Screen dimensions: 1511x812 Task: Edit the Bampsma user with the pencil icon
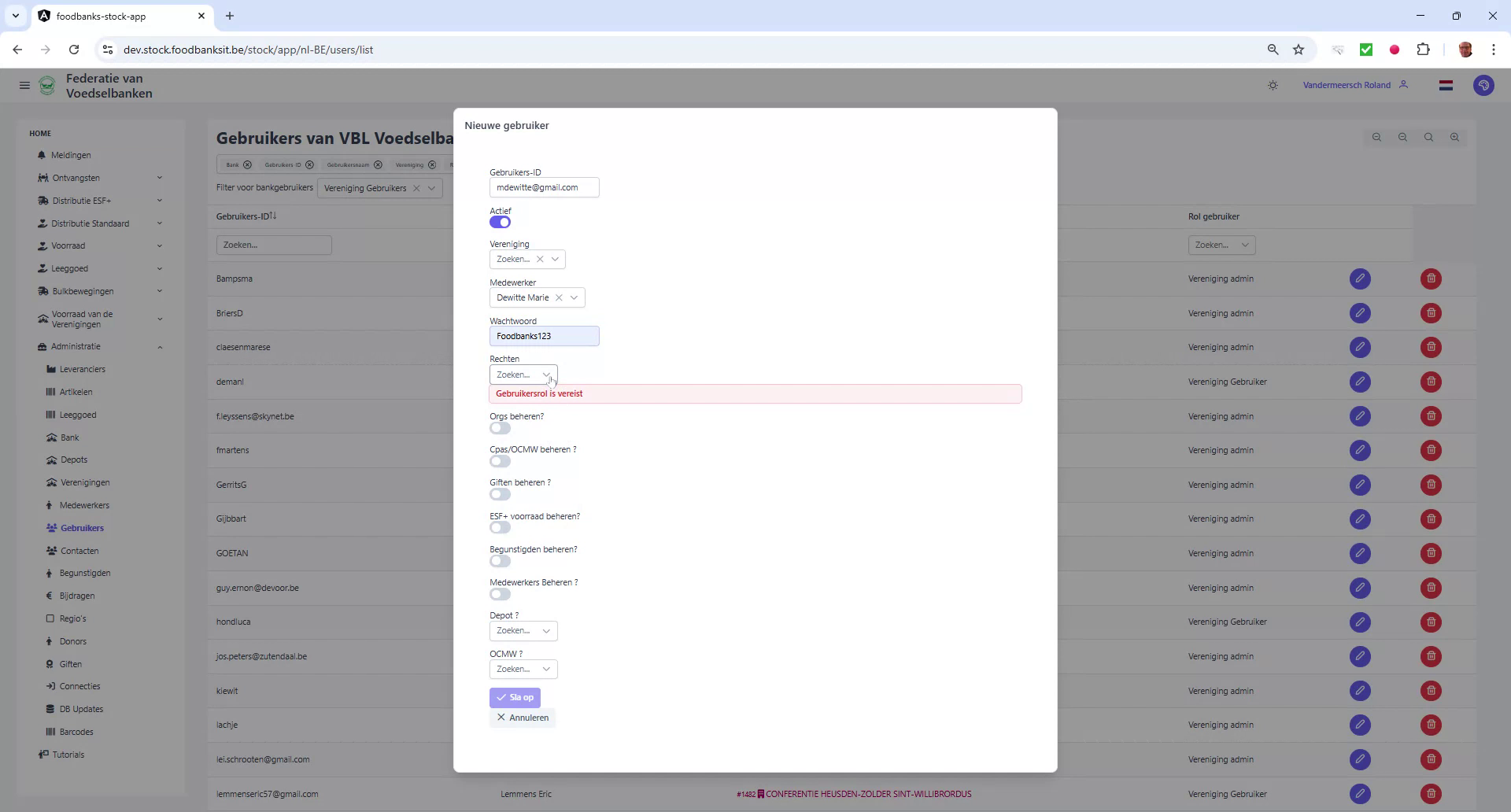(x=1360, y=279)
